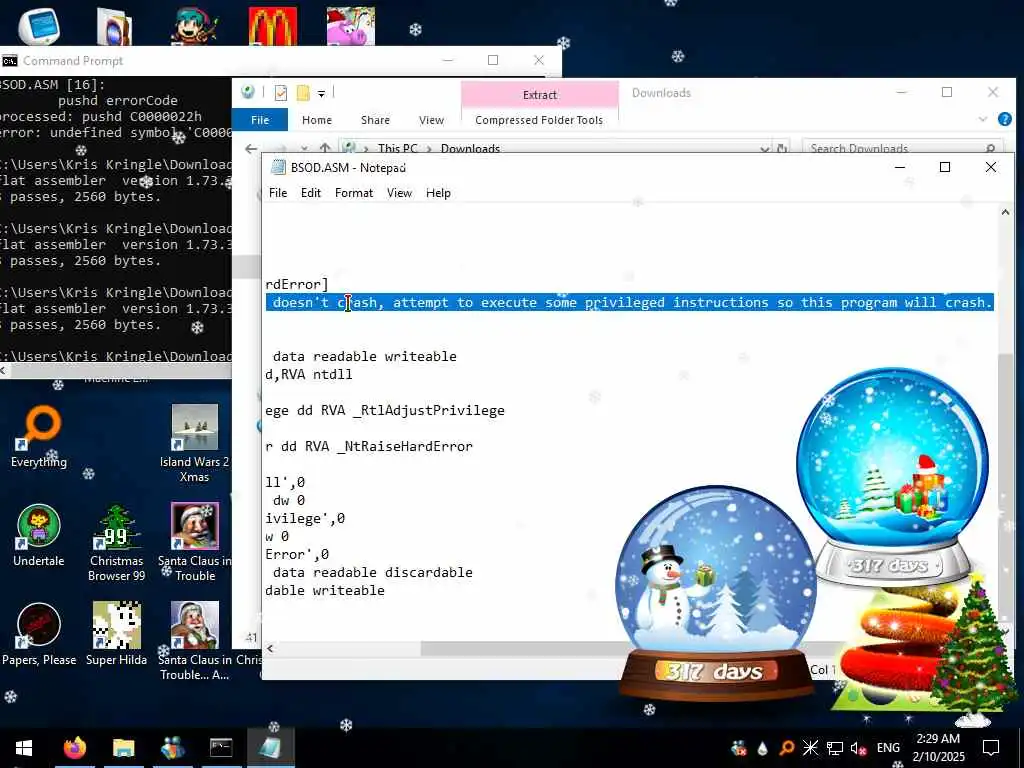Open File Explorer from the taskbar
Screen dimensions: 1024x768
click(123, 748)
